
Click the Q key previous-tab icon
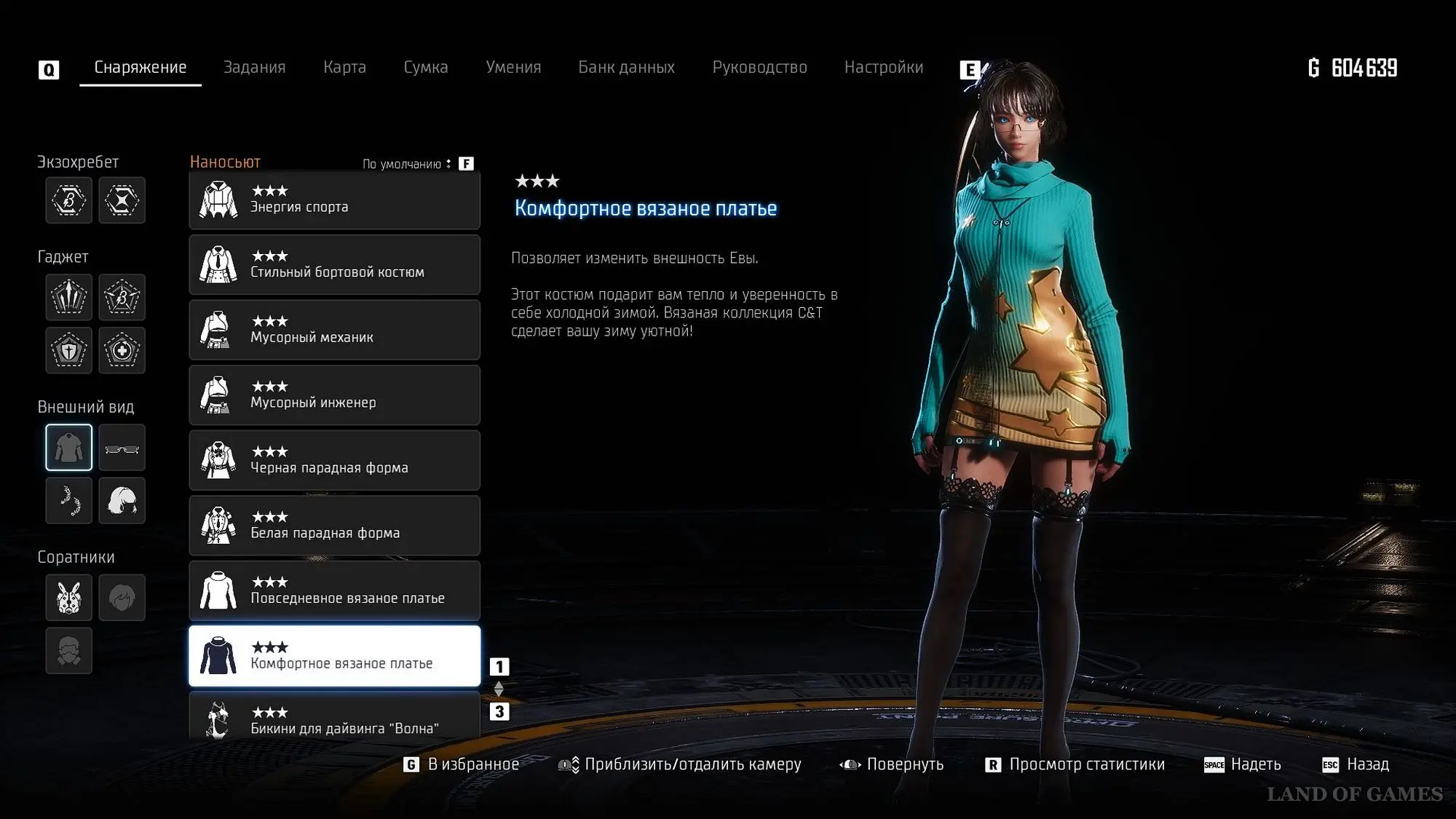(49, 69)
